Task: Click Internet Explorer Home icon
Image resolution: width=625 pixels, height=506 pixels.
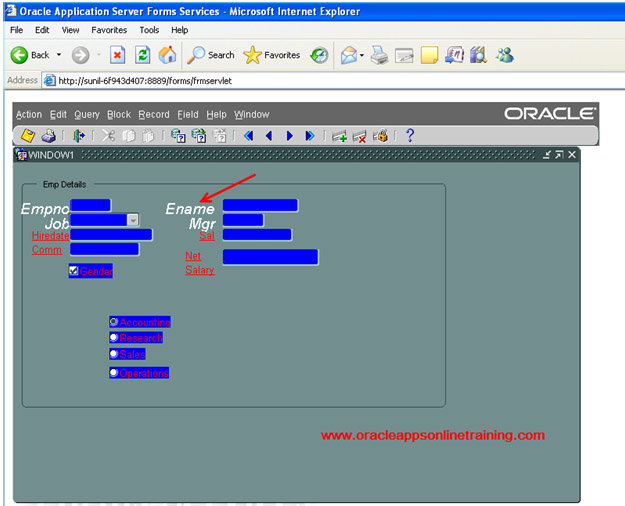Action: click(x=167, y=55)
